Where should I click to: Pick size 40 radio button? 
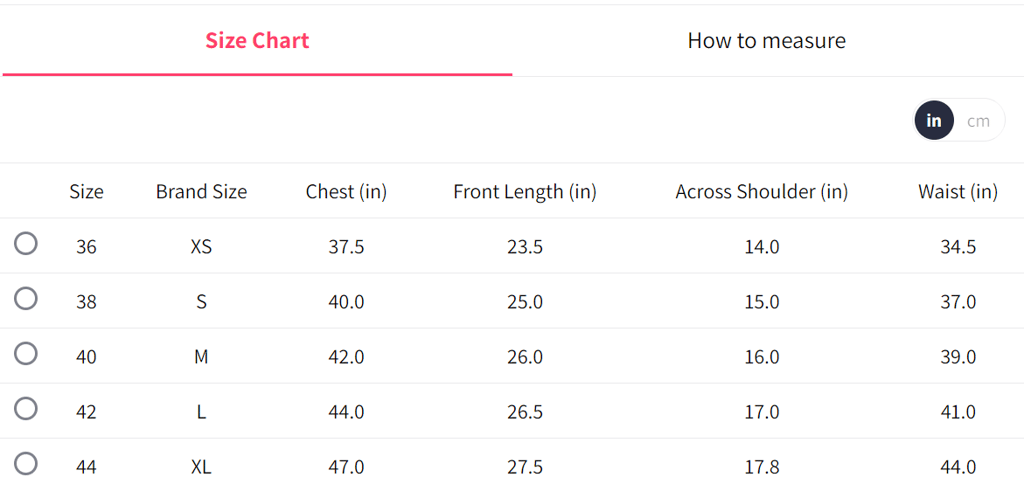coord(26,354)
